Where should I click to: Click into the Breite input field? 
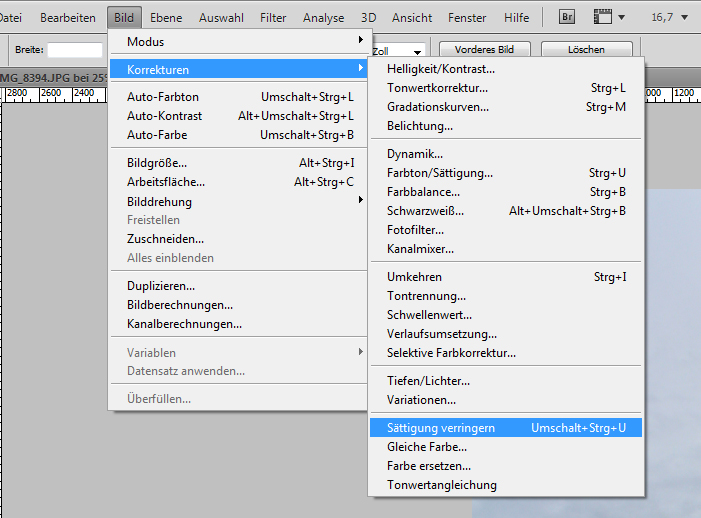[74, 50]
